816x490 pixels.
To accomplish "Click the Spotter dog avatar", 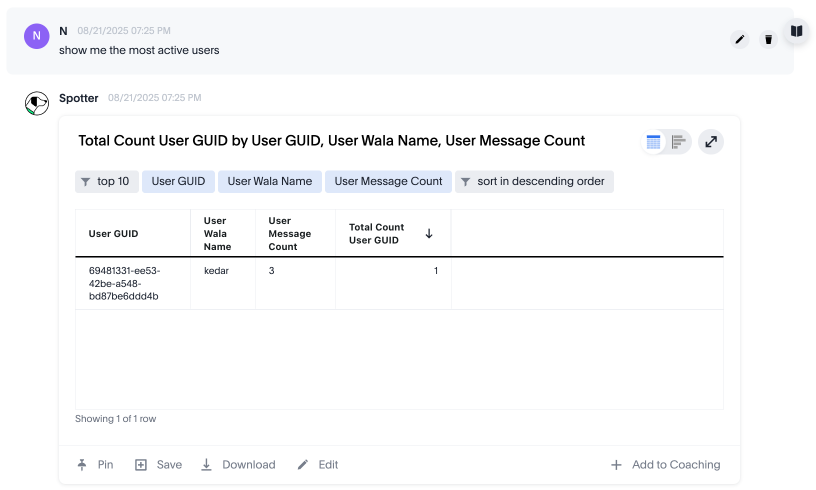I will click(37, 103).
